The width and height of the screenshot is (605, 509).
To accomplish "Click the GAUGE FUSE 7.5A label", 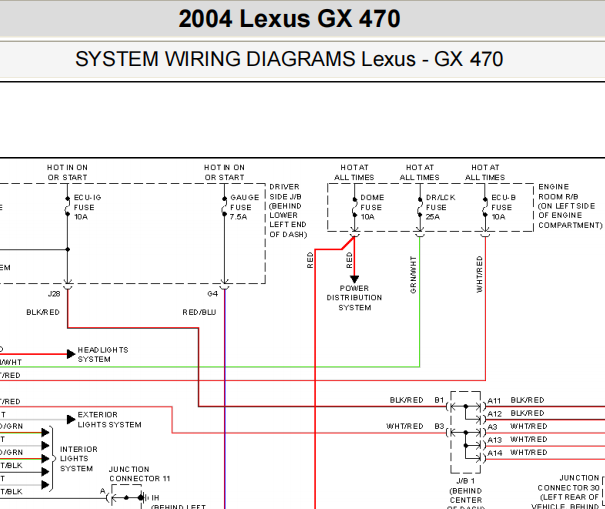I will point(244,207).
